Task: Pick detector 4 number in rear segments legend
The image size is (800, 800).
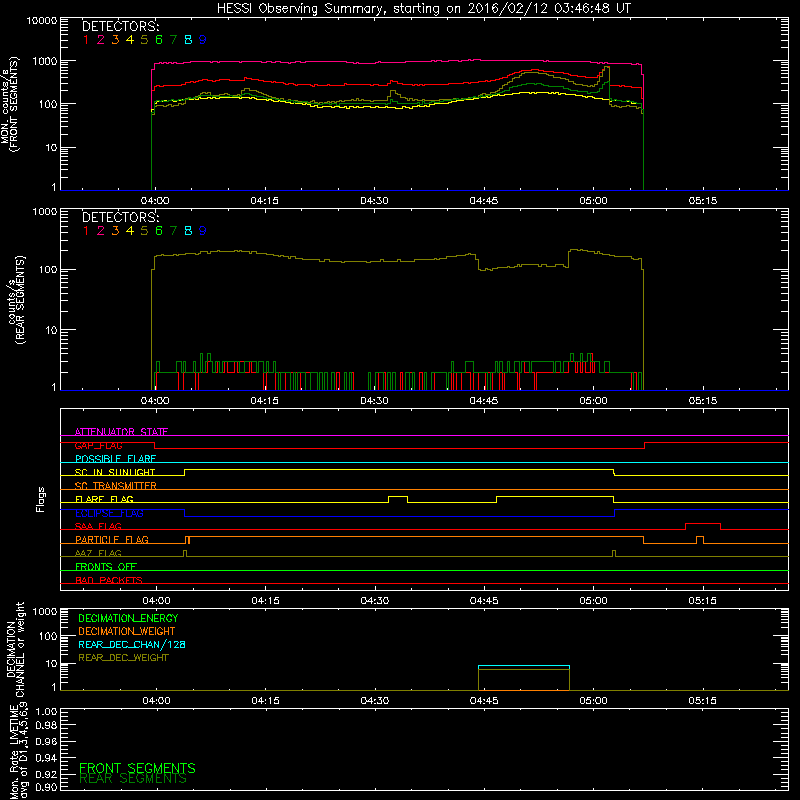Action: coord(130,231)
